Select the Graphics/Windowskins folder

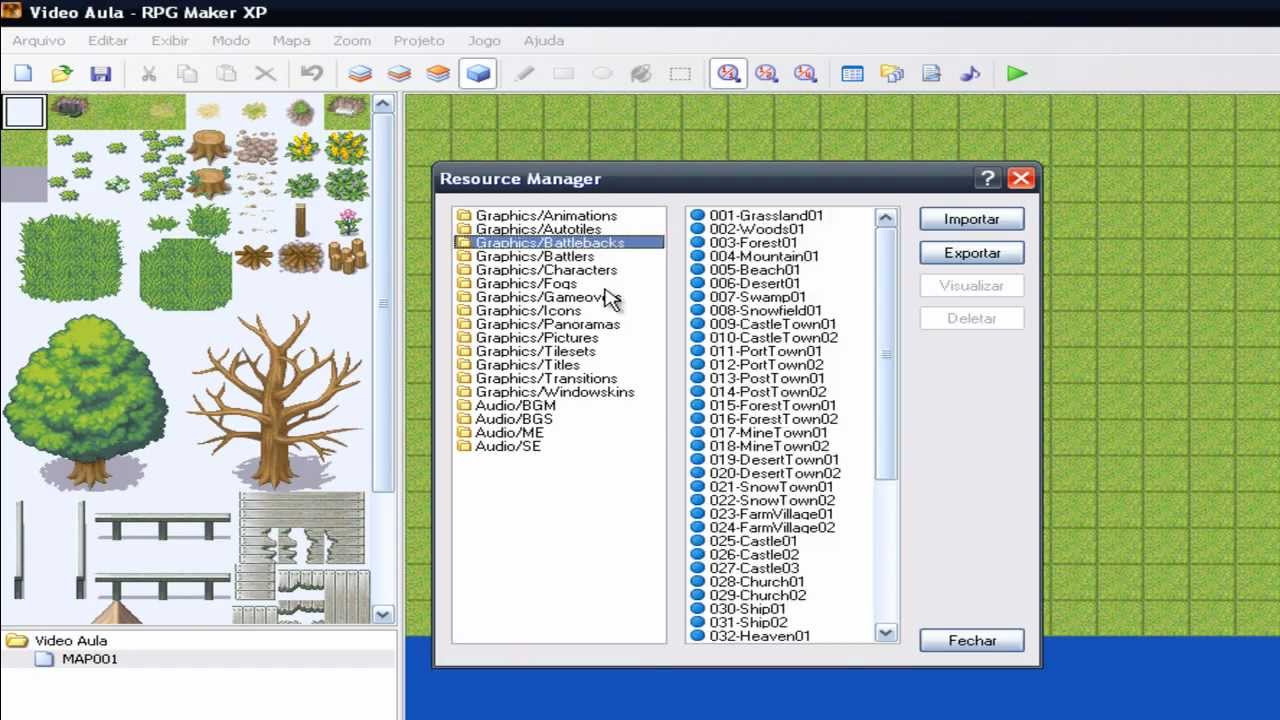click(x=555, y=392)
